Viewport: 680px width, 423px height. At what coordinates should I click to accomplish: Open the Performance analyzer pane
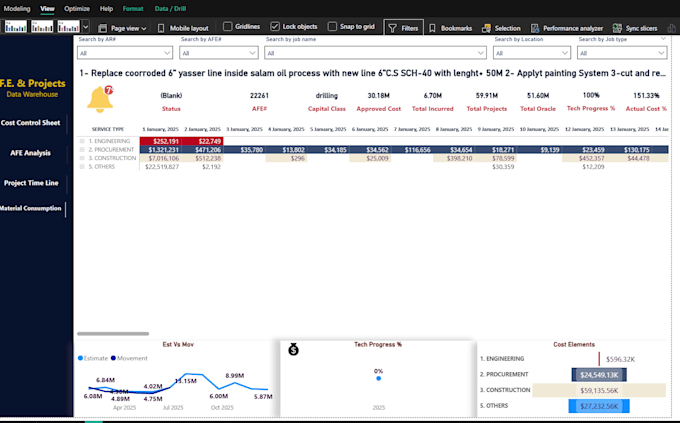click(567, 28)
